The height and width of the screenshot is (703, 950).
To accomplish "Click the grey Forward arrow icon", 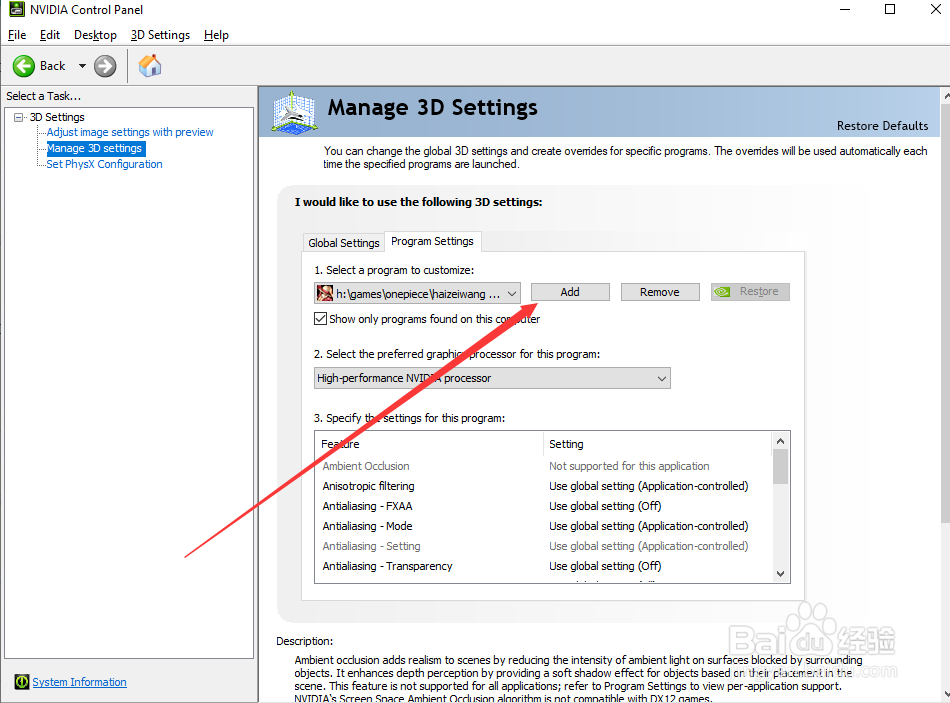I will pos(105,66).
